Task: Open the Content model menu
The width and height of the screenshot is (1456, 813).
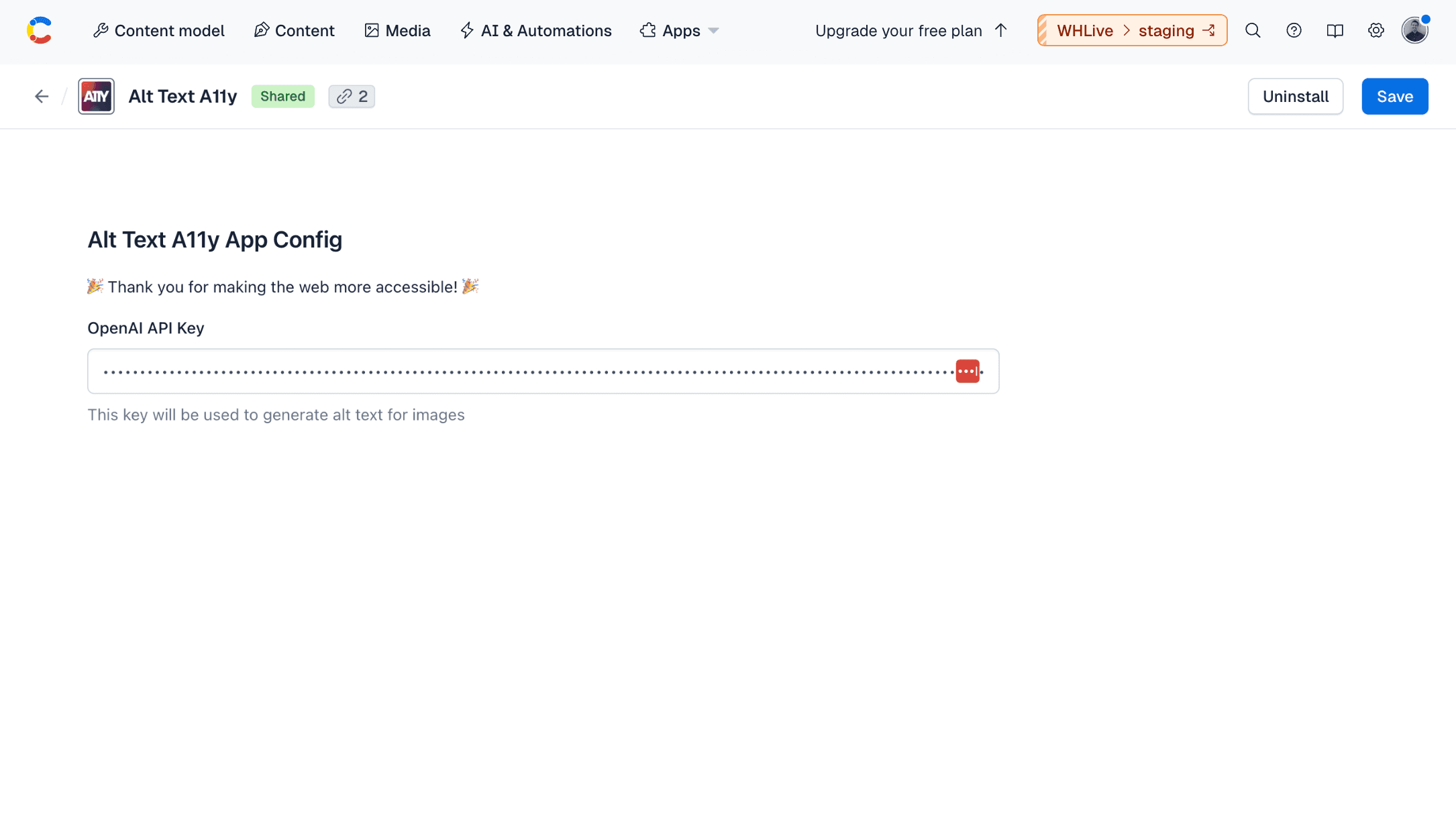Action: 158,31
